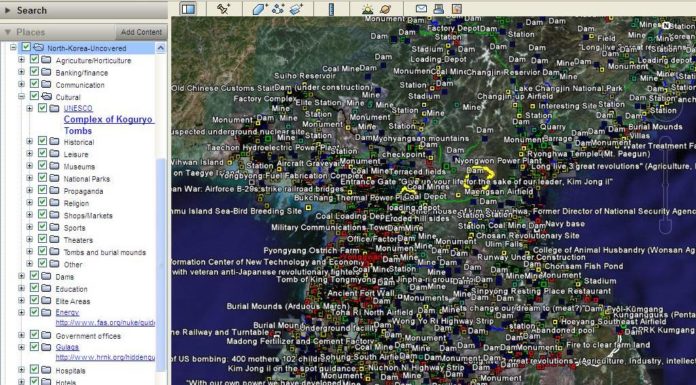The height and width of the screenshot is (385, 696).
Task: Click the Suiho Reservoir map label
Action: pos(305,76)
